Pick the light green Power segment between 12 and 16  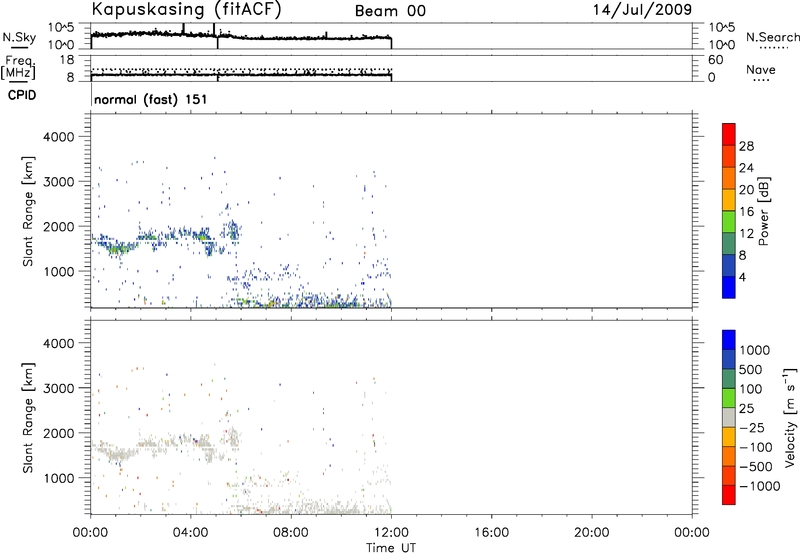[729, 221]
